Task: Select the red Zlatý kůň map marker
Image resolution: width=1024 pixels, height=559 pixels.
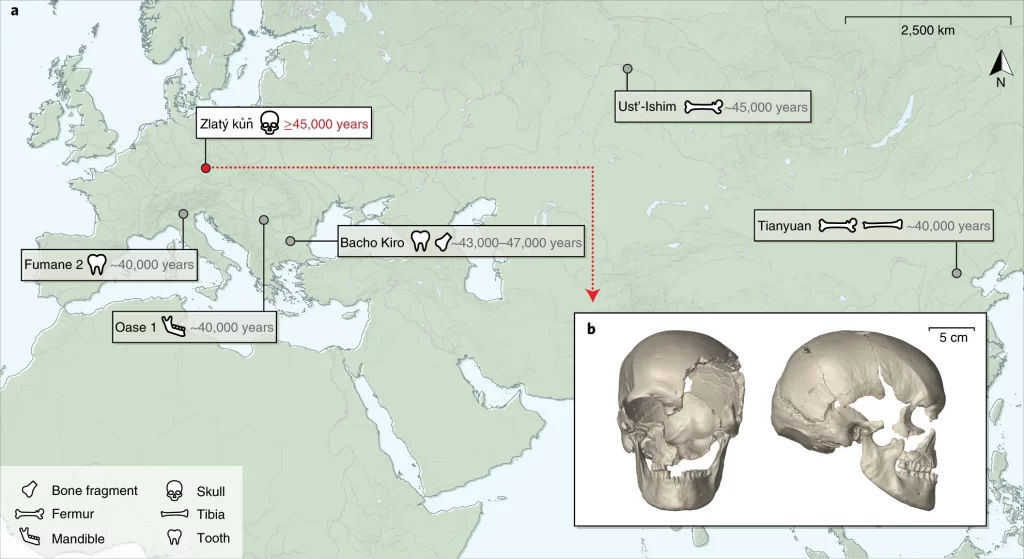Action: (x=205, y=168)
